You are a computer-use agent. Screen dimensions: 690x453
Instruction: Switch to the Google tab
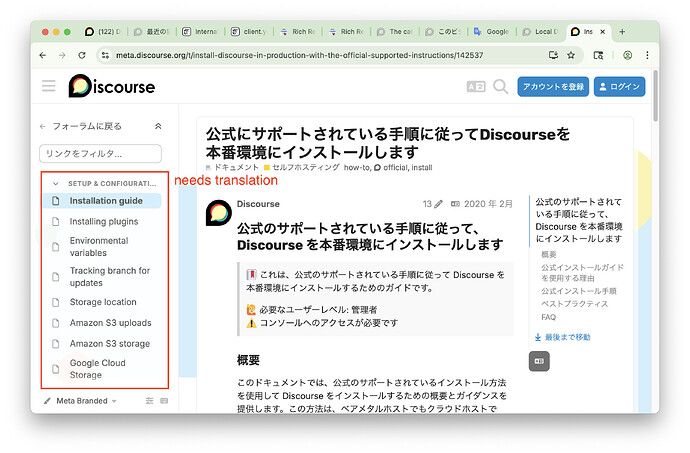[492, 32]
